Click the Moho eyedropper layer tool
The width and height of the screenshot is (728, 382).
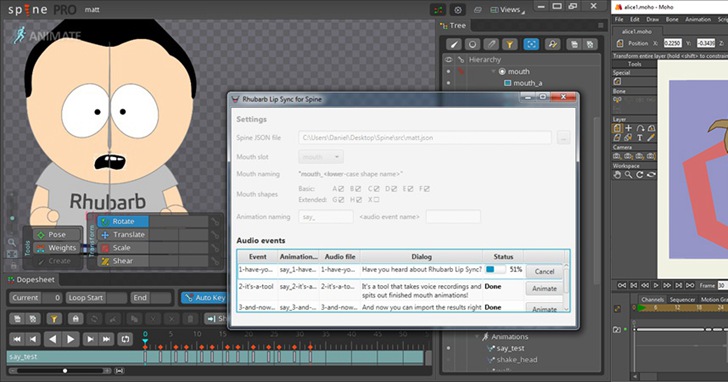[x=651, y=137]
